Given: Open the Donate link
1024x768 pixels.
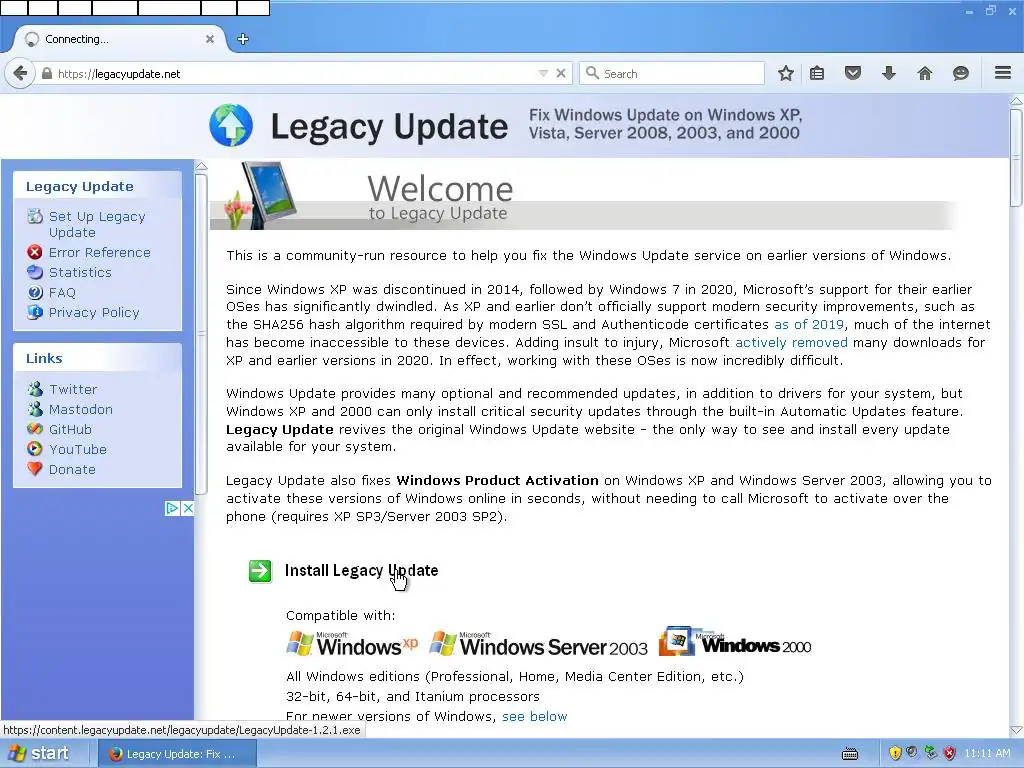Looking at the screenshot, I should 72,470.
